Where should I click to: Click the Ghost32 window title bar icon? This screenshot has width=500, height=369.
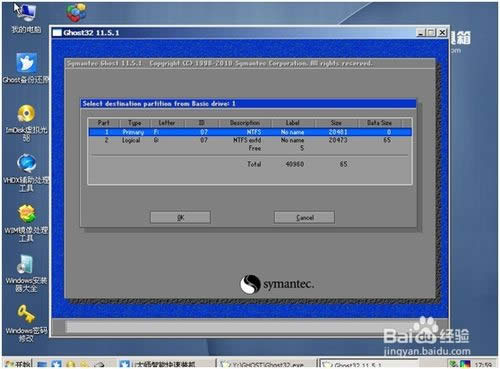point(57,32)
